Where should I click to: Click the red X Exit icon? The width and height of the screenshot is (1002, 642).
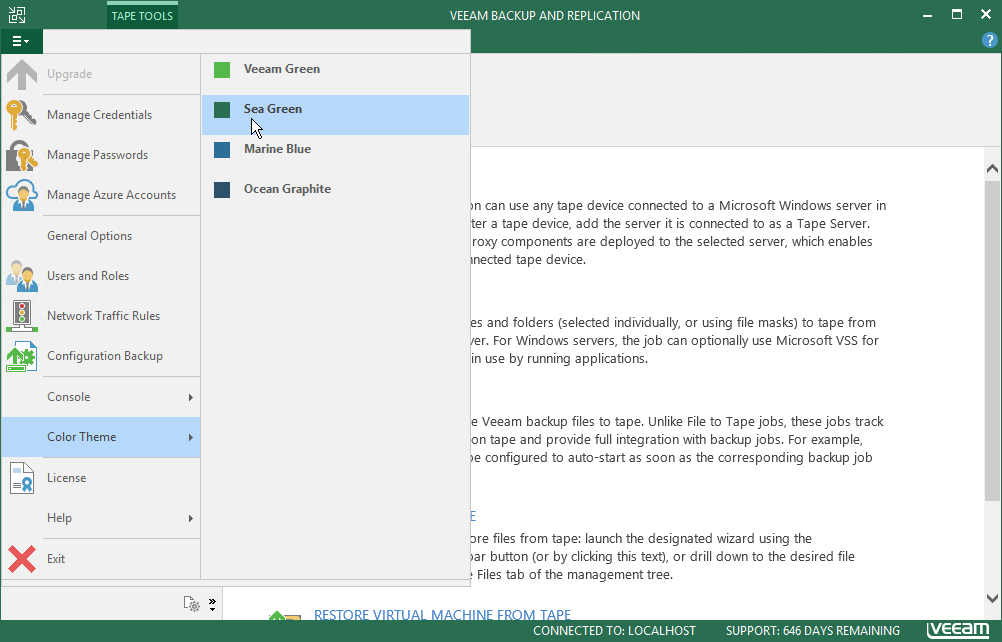tap(21, 559)
